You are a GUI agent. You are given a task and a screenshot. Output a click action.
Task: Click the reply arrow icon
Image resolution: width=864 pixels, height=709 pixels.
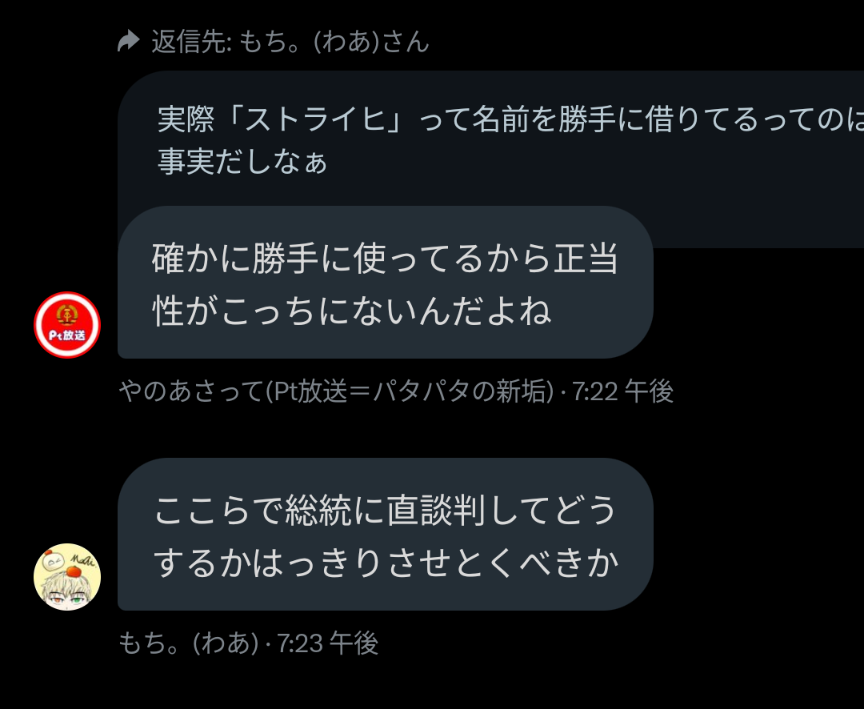(128, 41)
